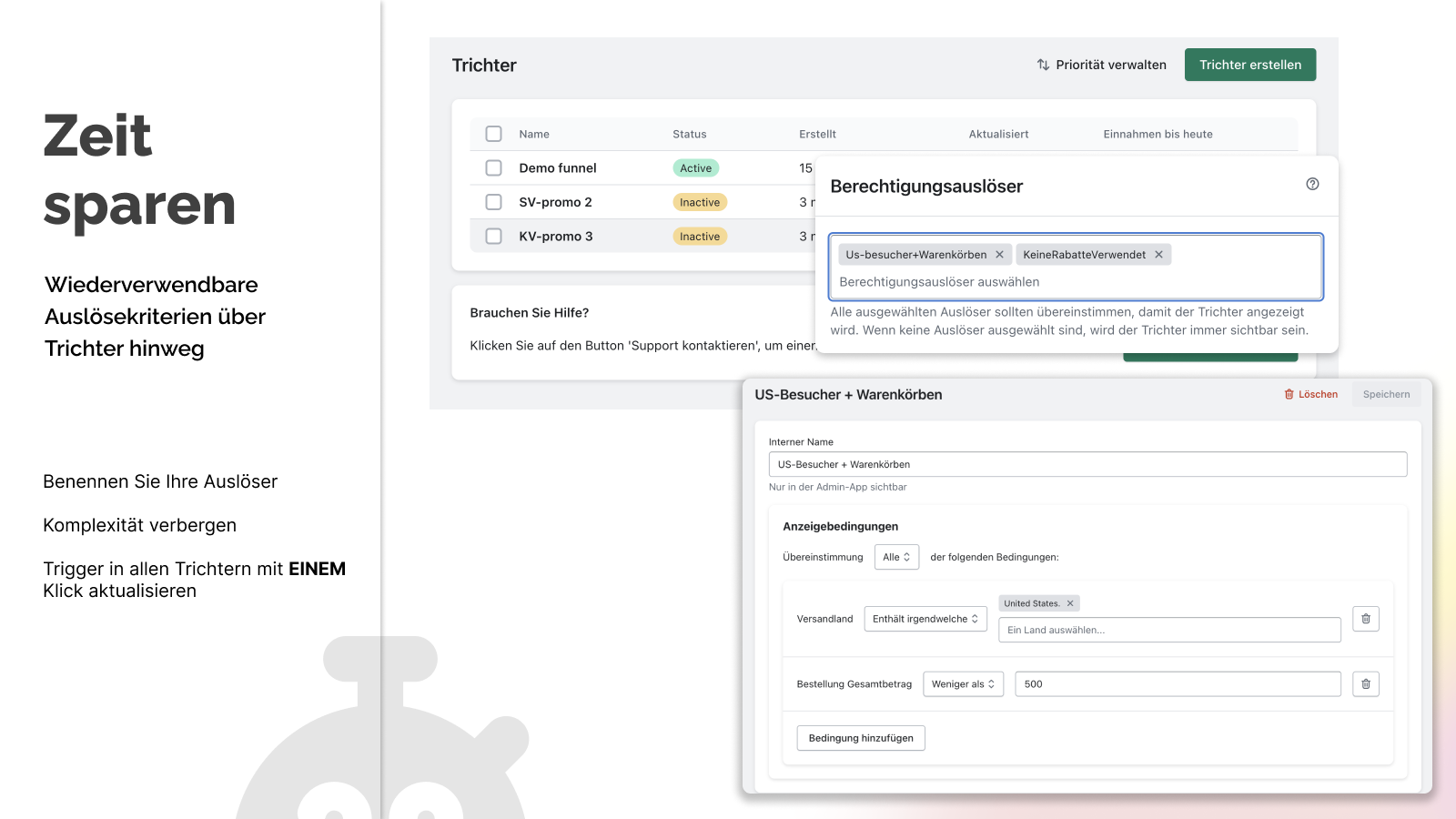Viewport: 1456px width, 819px height.
Task: Click the Name column header
Action: coord(534,134)
